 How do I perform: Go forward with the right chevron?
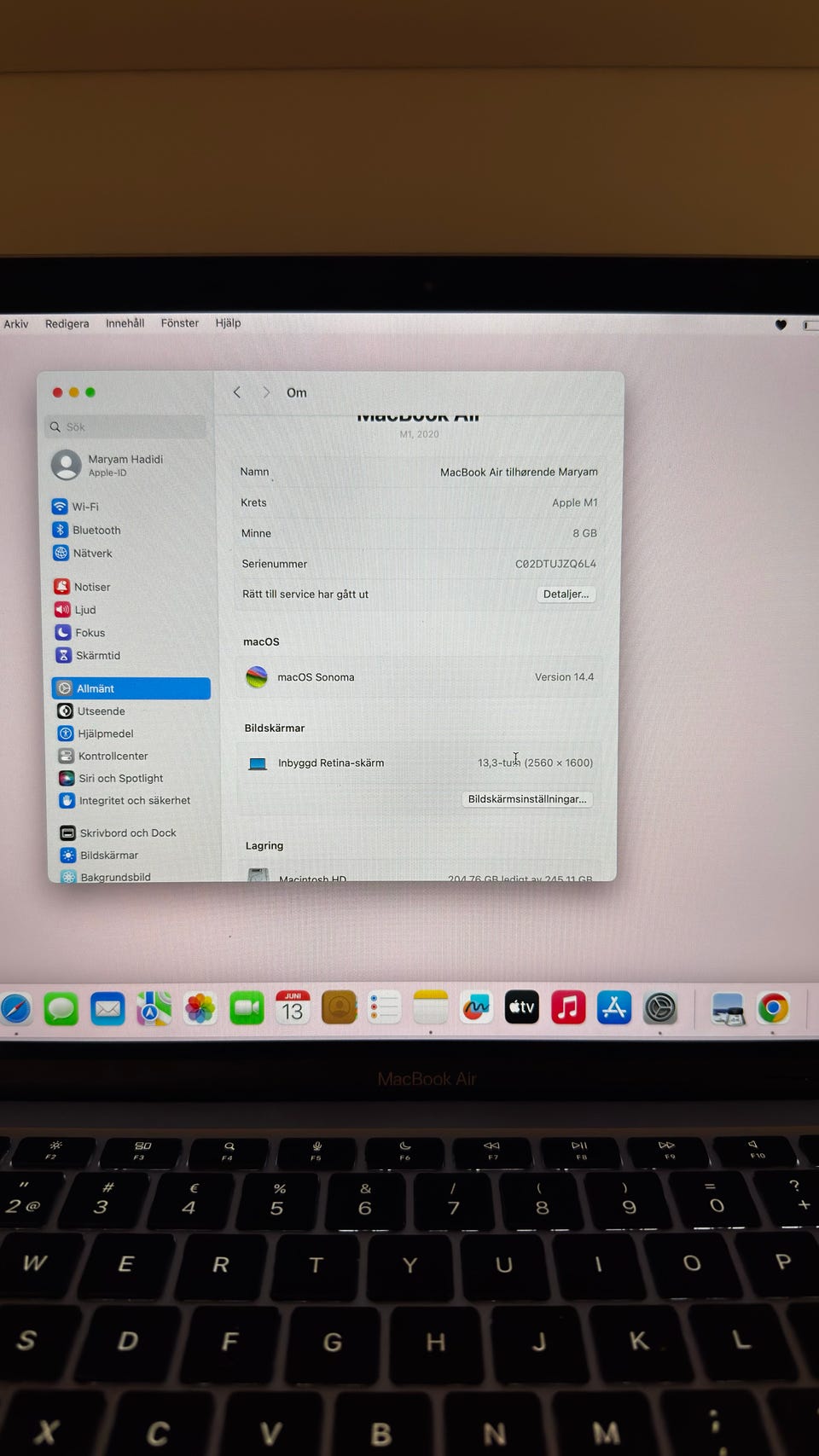[266, 392]
